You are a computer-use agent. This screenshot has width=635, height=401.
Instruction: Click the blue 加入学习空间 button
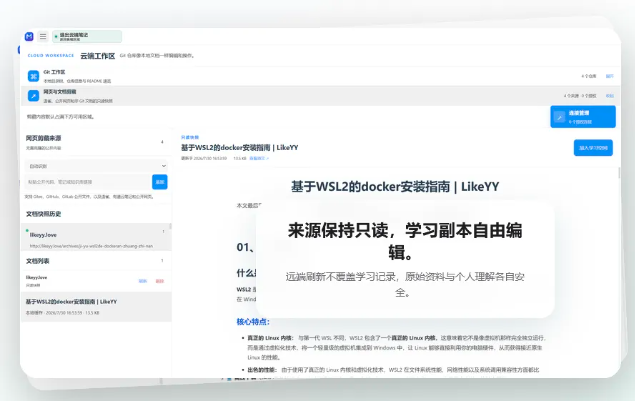coord(593,148)
